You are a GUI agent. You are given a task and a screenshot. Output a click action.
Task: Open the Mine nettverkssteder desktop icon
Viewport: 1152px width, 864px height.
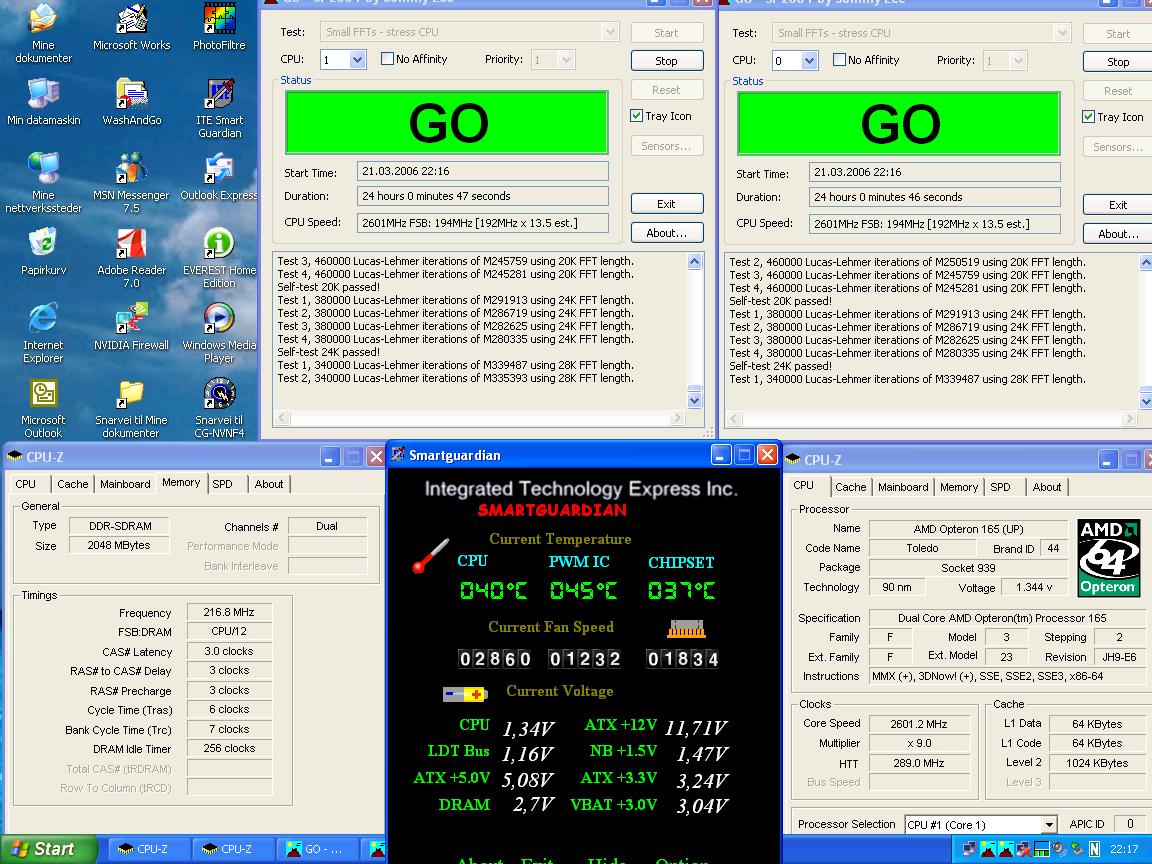43,182
